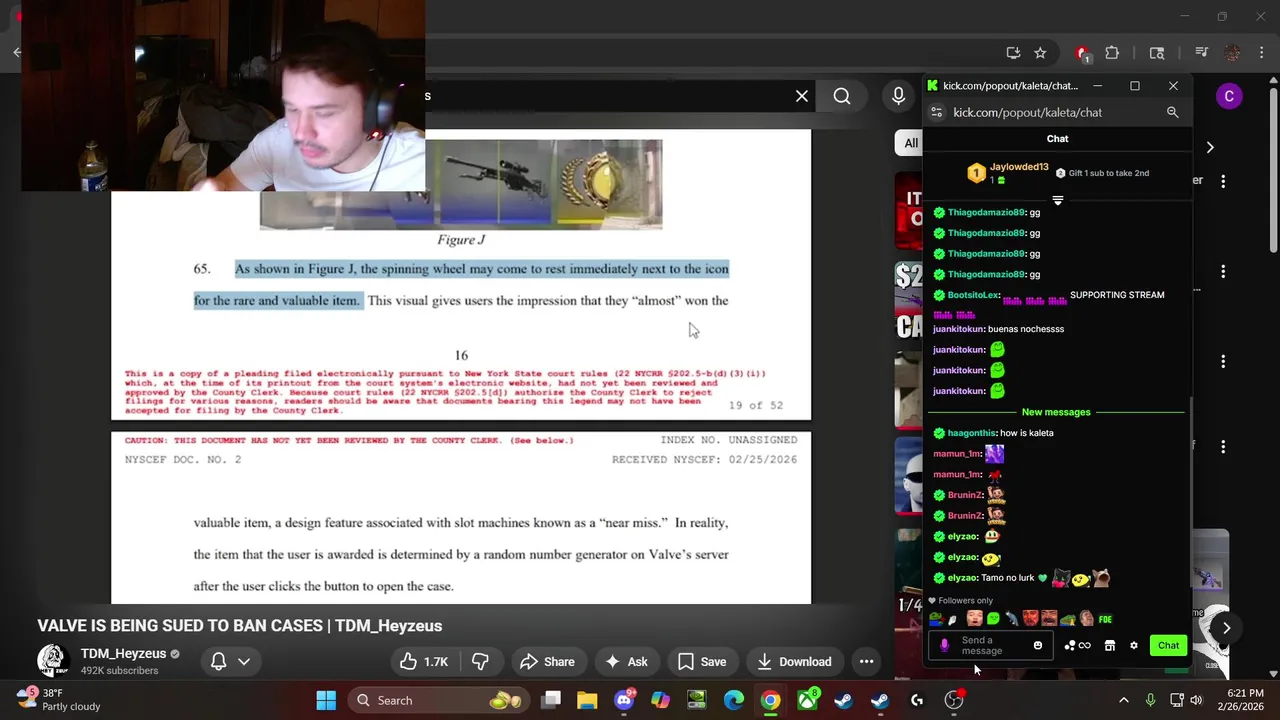Screen dimensions: 1280x720
Task: Show the next filter chips with the arrow
Action: tap(1210, 147)
